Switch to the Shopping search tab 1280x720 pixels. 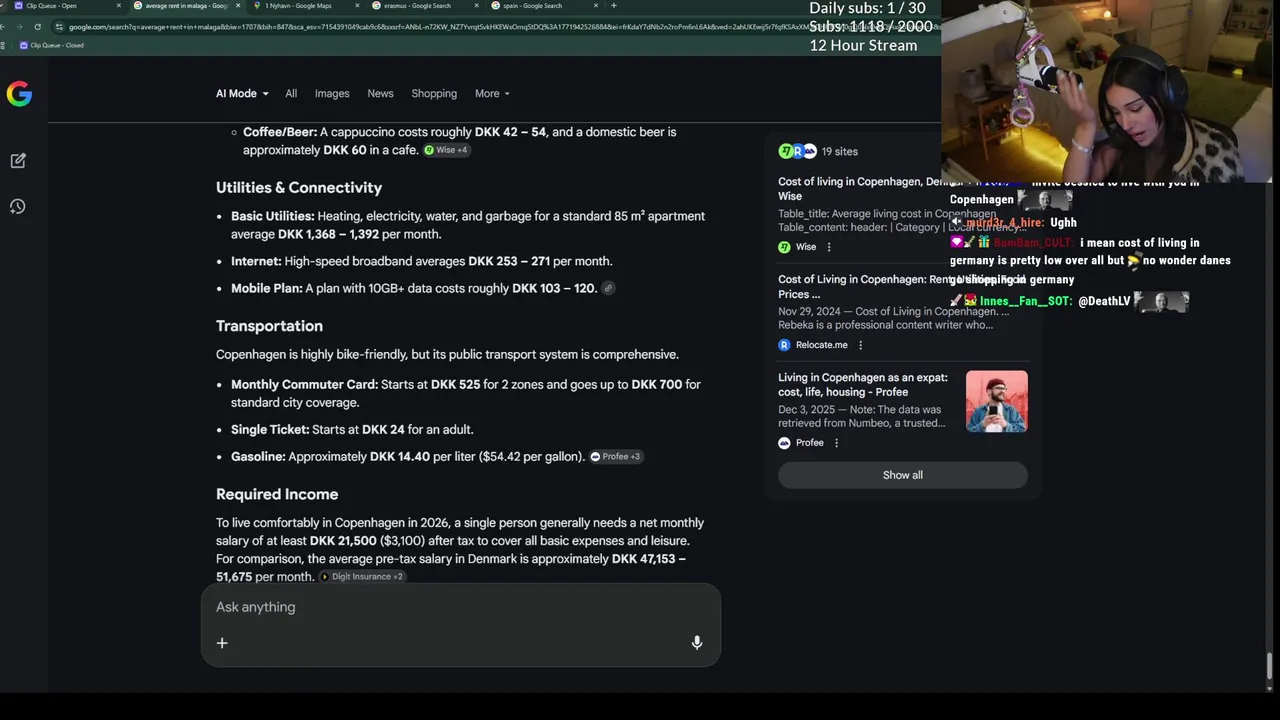tap(434, 93)
